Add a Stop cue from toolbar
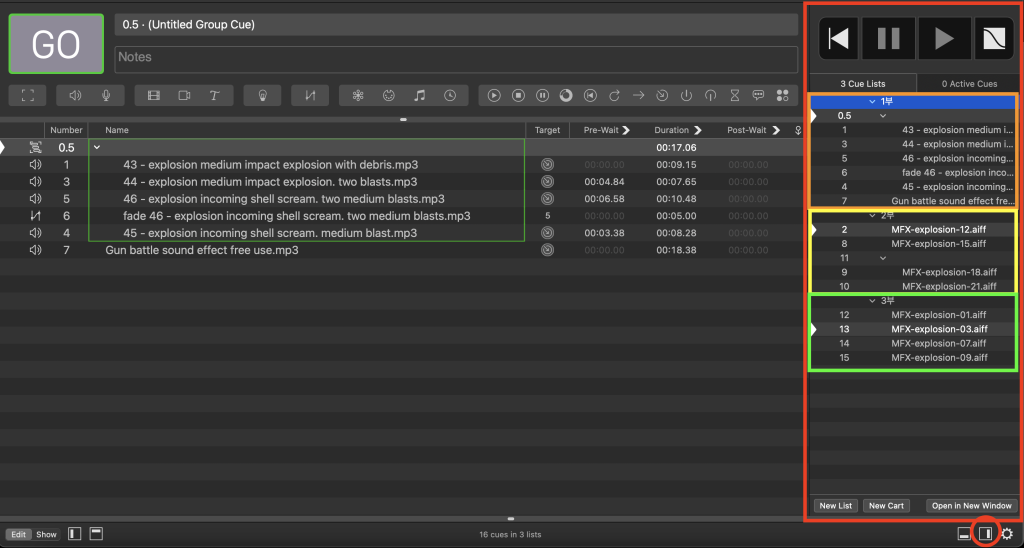 click(x=518, y=95)
